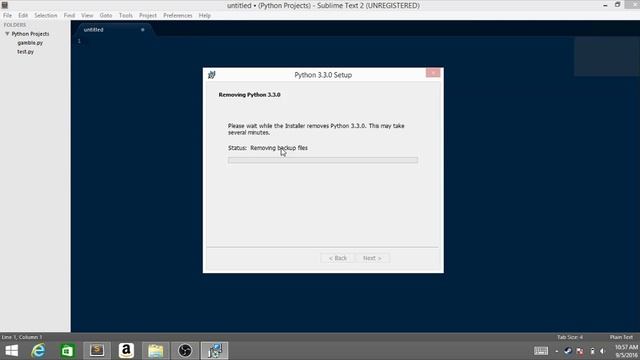Close the Python 3.3.0 Setup dialog
640x360 pixels.
tap(433, 73)
